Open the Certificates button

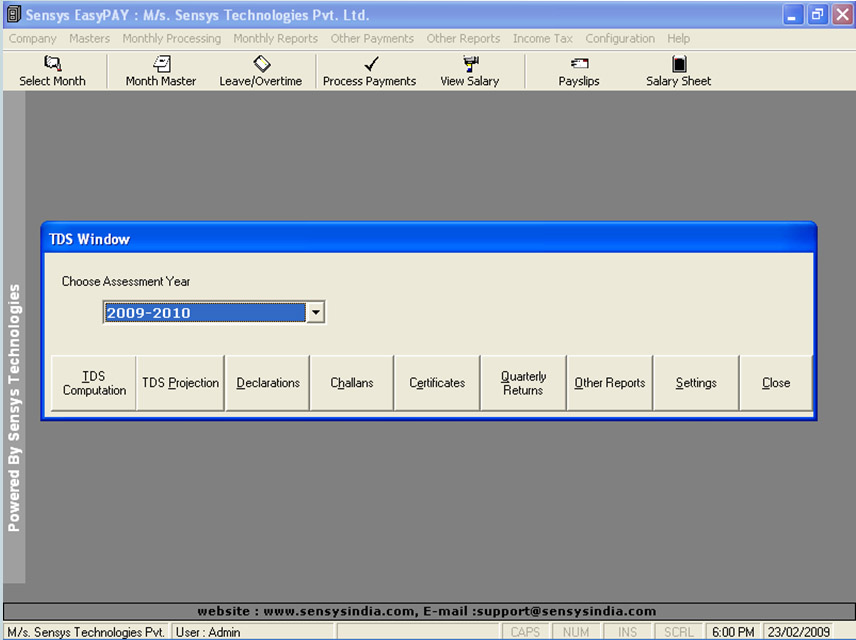coord(437,383)
